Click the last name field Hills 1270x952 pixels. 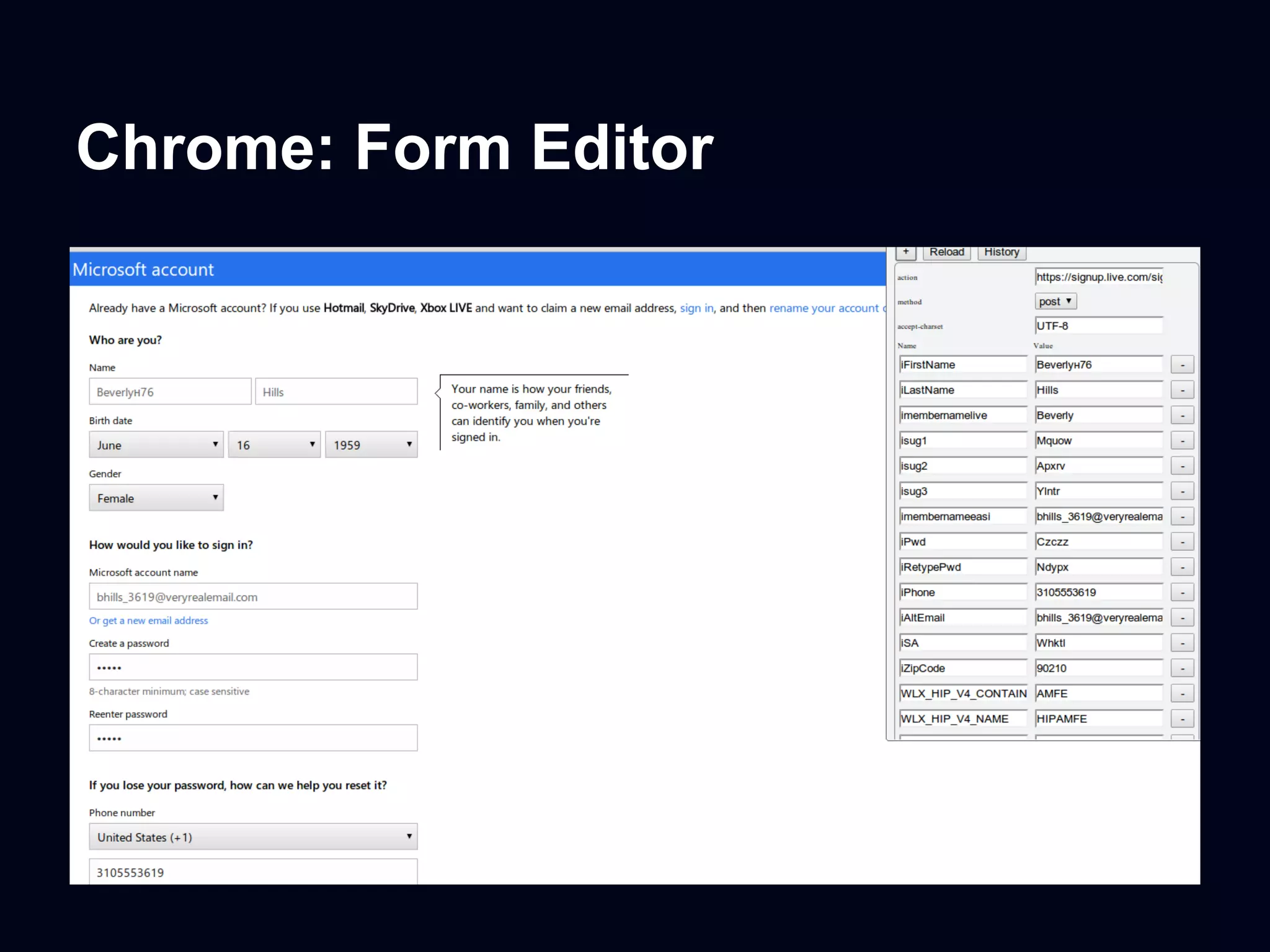(336, 391)
